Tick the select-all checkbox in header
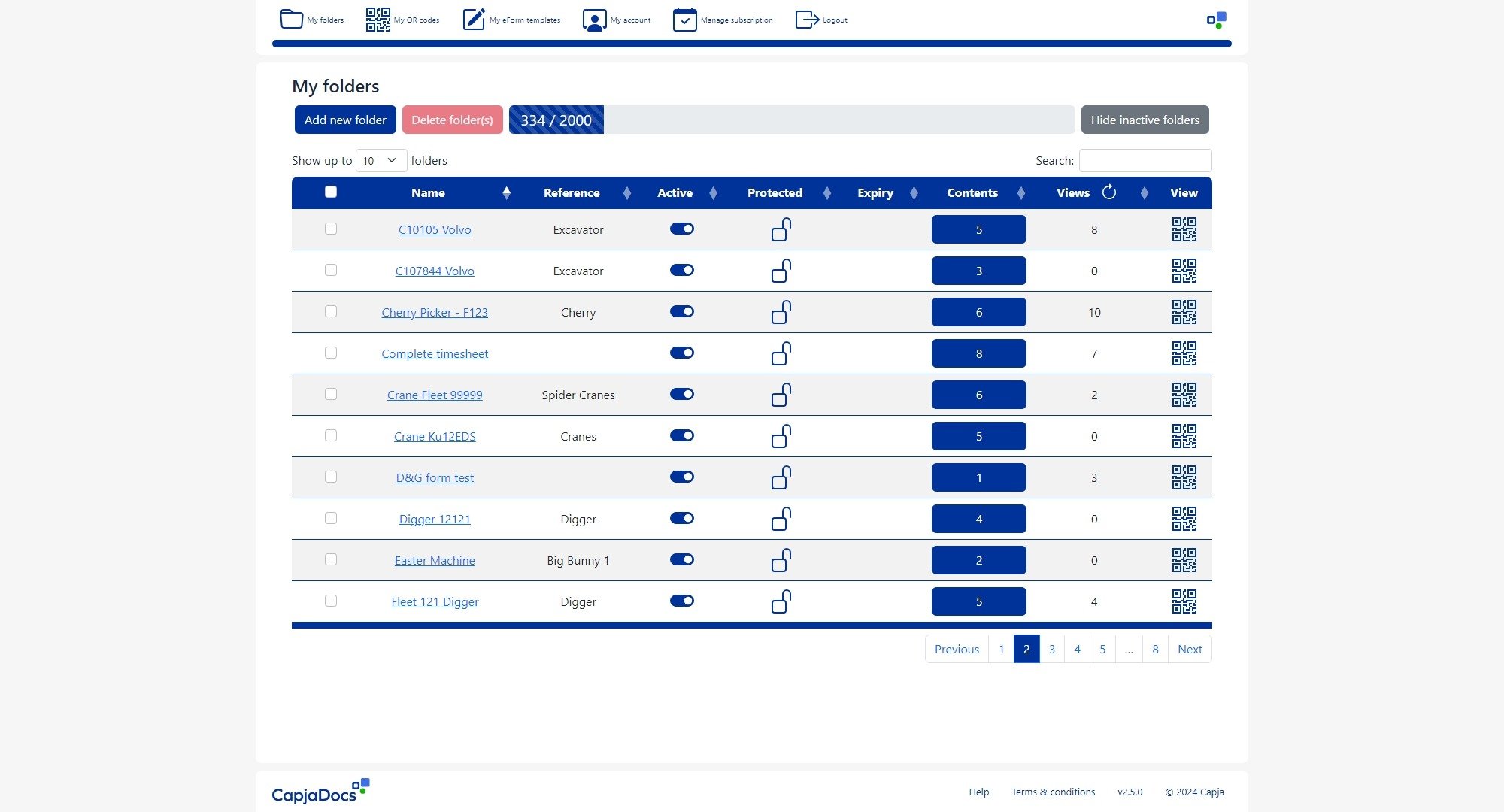1504x812 pixels. 331,192
